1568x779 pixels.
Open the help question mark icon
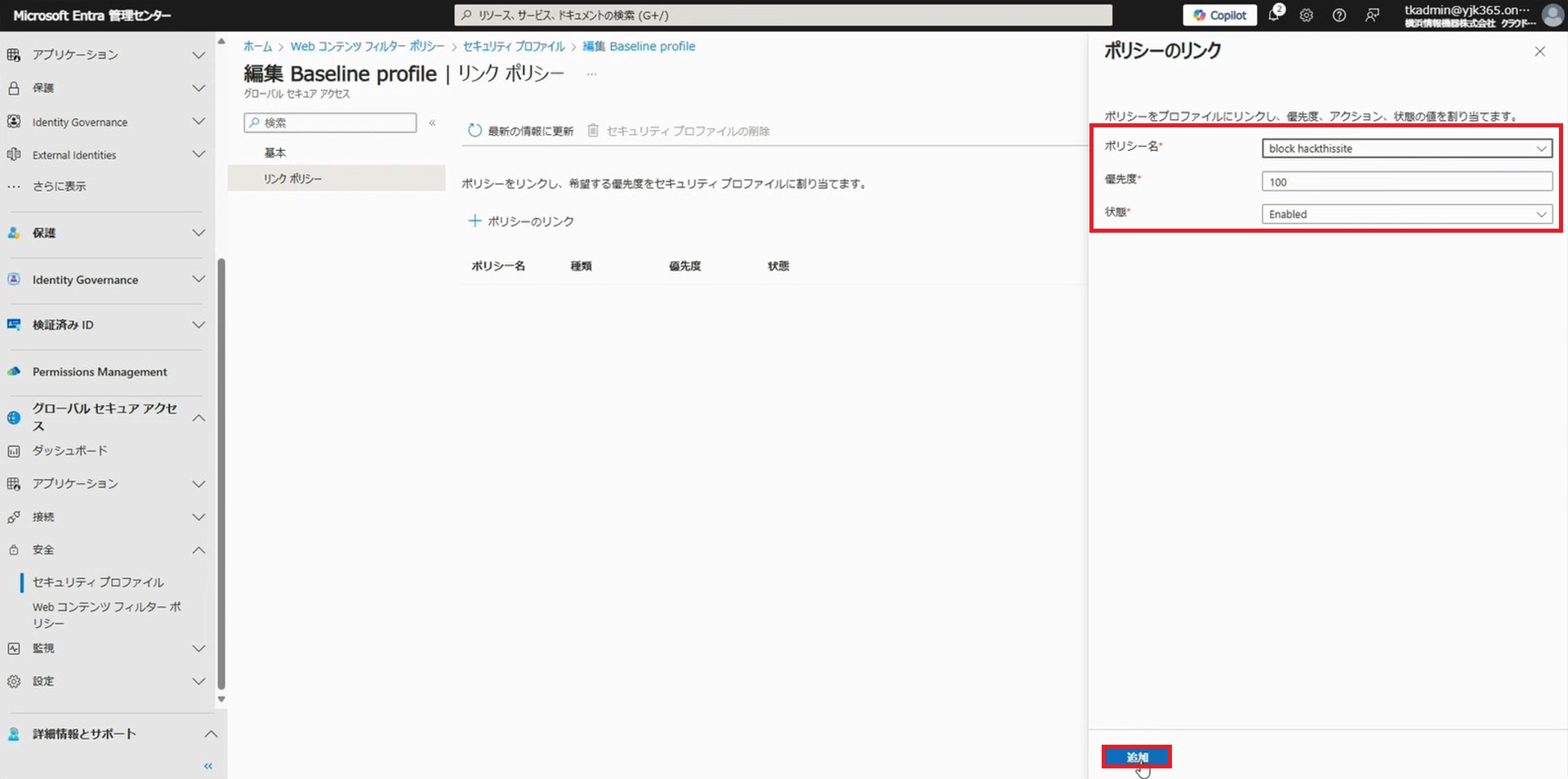[1339, 16]
